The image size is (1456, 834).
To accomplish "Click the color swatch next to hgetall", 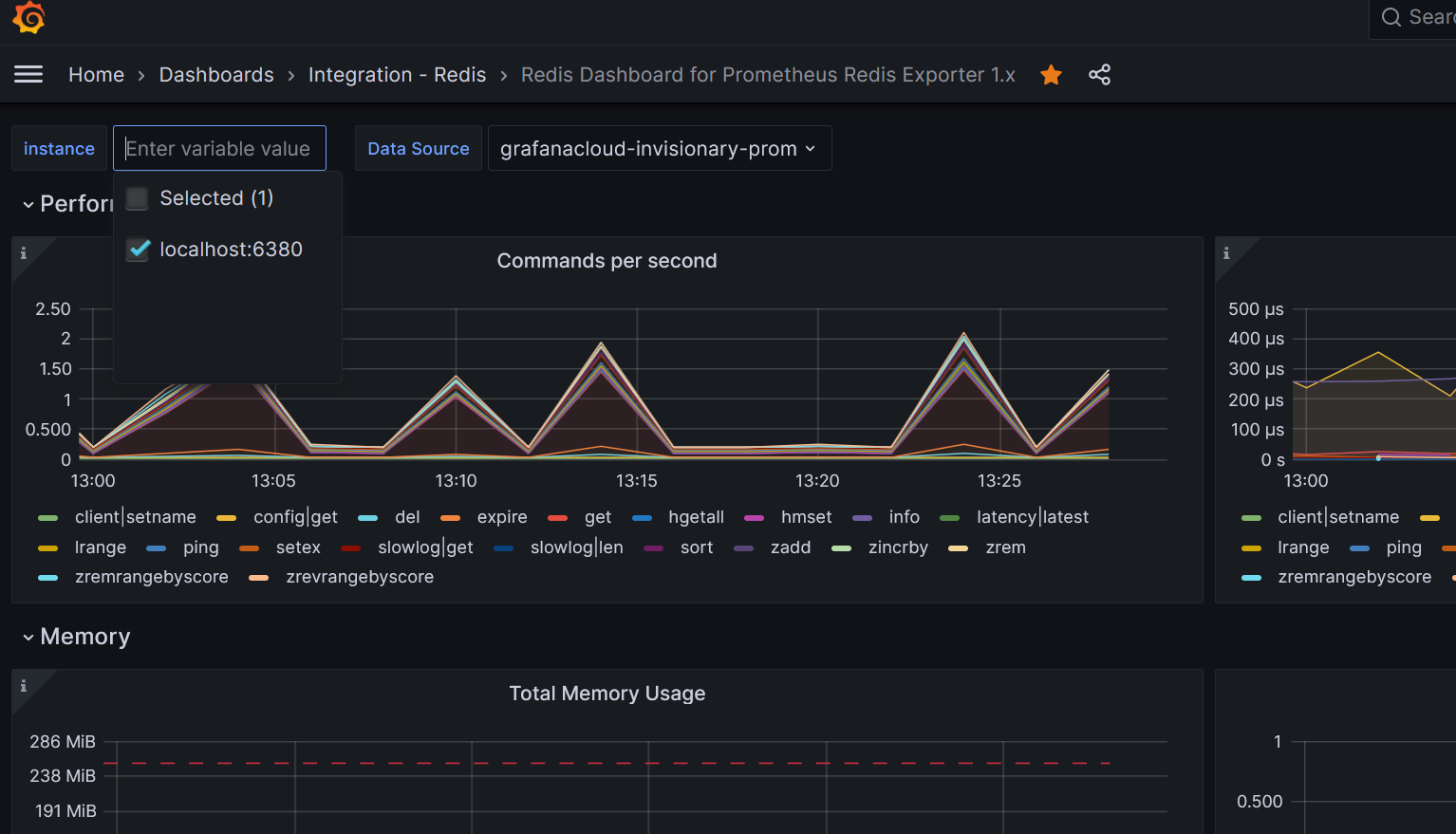I will click(x=643, y=517).
